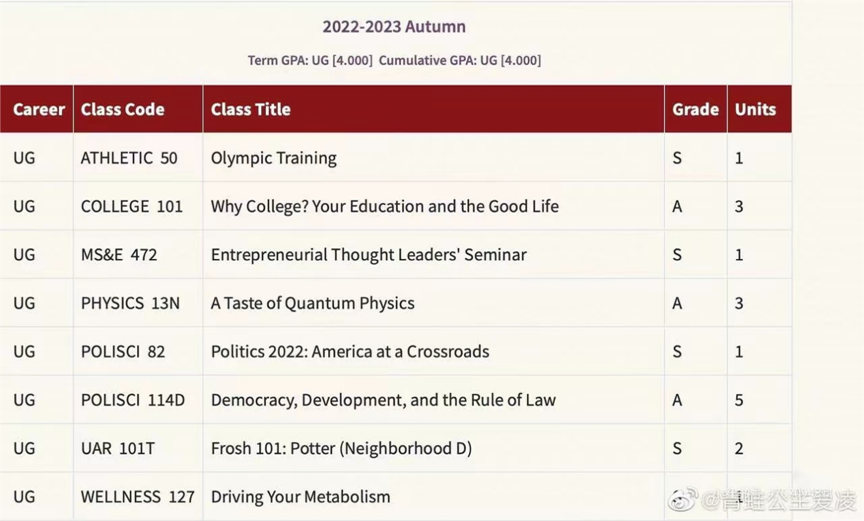Open the ATHLETIC 50 class code

(x=129, y=158)
